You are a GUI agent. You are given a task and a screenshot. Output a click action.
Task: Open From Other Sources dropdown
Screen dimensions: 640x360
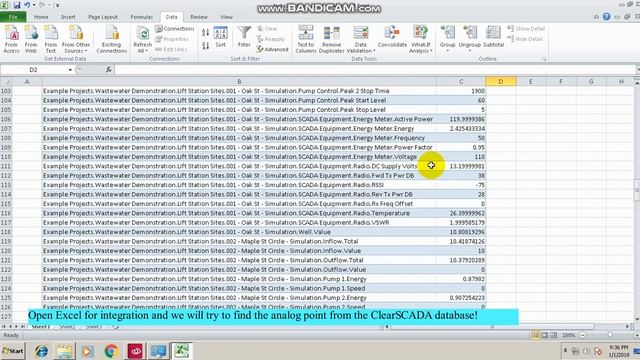[76, 39]
